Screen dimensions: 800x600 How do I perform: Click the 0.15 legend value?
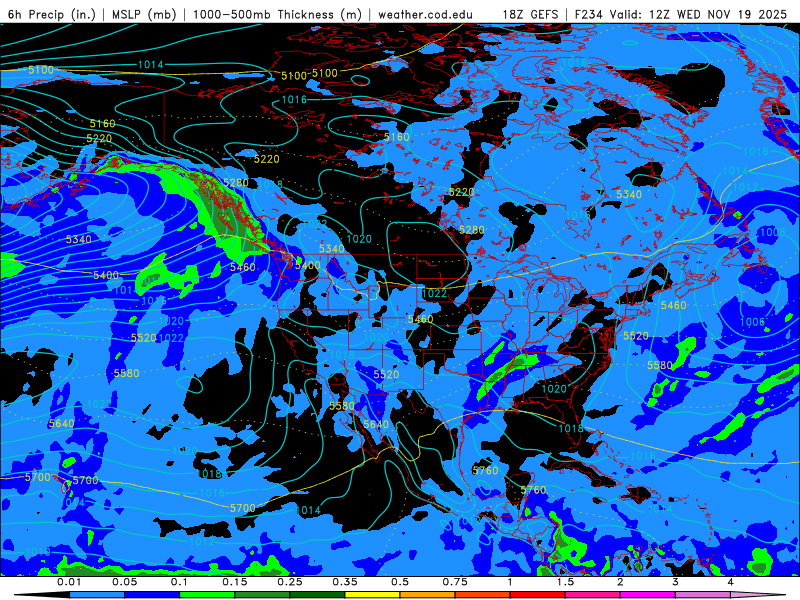tap(235, 582)
